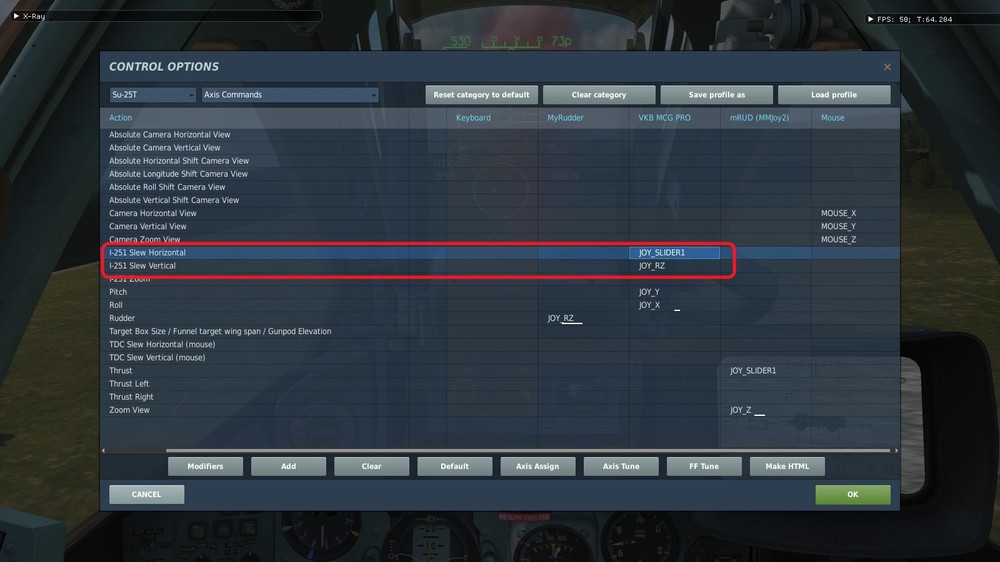Open the Su-25T aircraft dropdown
The image size is (1000, 562).
(x=152, y=94)
